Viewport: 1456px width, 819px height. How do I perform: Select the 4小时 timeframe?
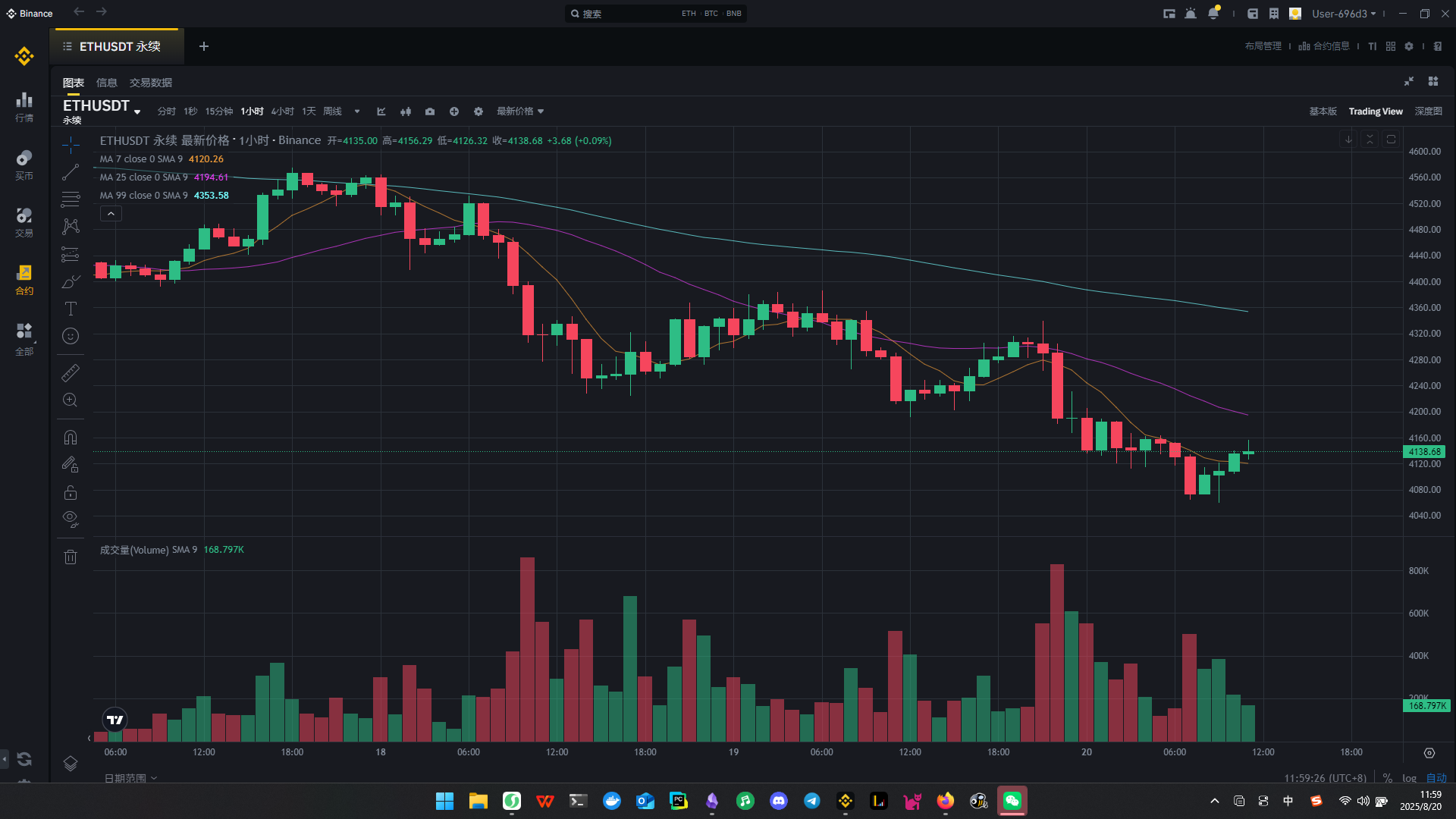[282, 111]
